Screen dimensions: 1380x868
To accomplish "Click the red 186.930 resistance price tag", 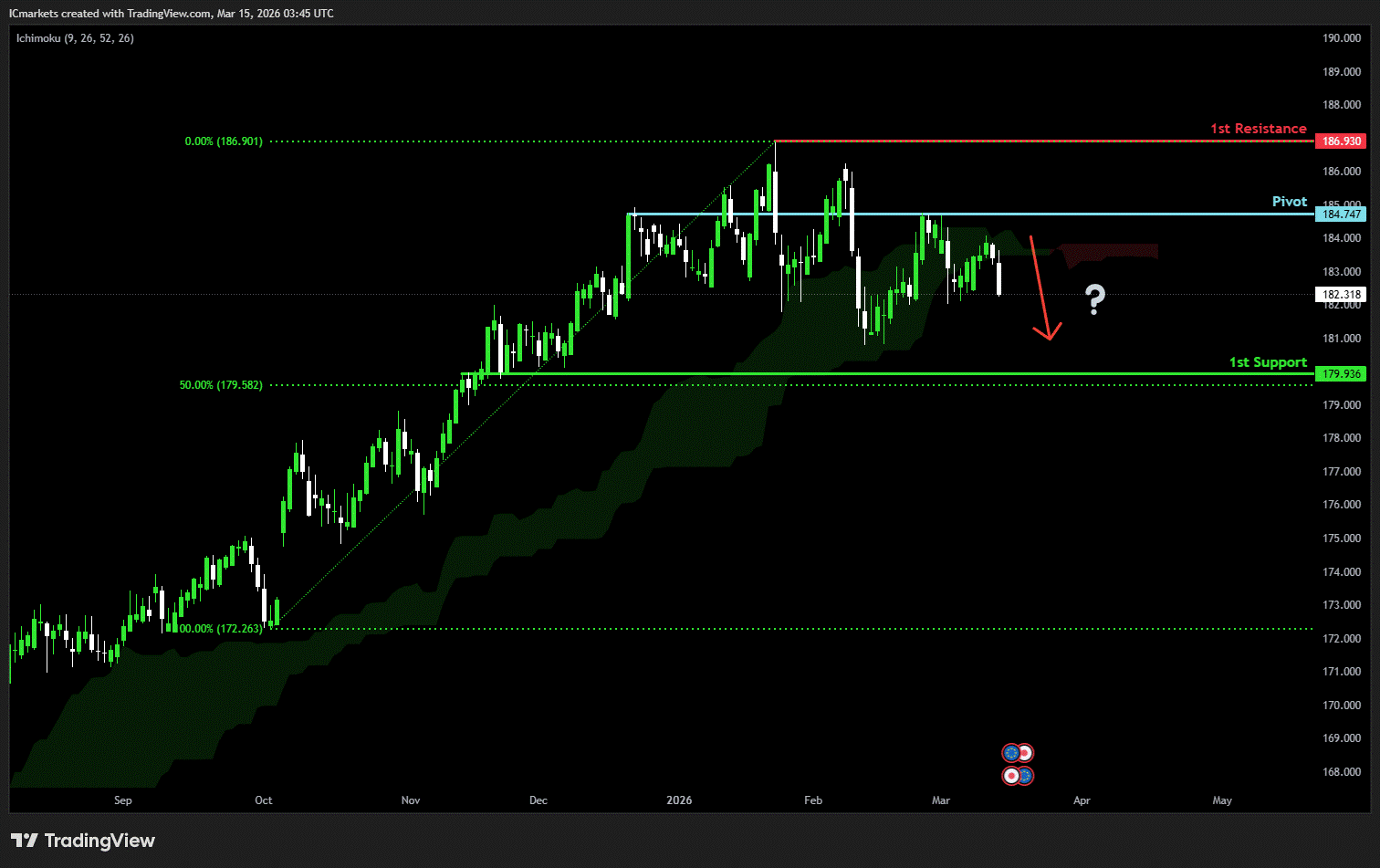I will click(1341, 141).
